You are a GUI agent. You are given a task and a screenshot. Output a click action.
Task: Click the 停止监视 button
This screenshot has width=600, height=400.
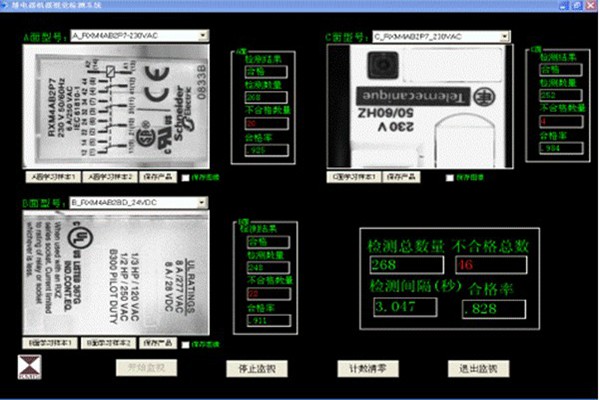point(257,369)
